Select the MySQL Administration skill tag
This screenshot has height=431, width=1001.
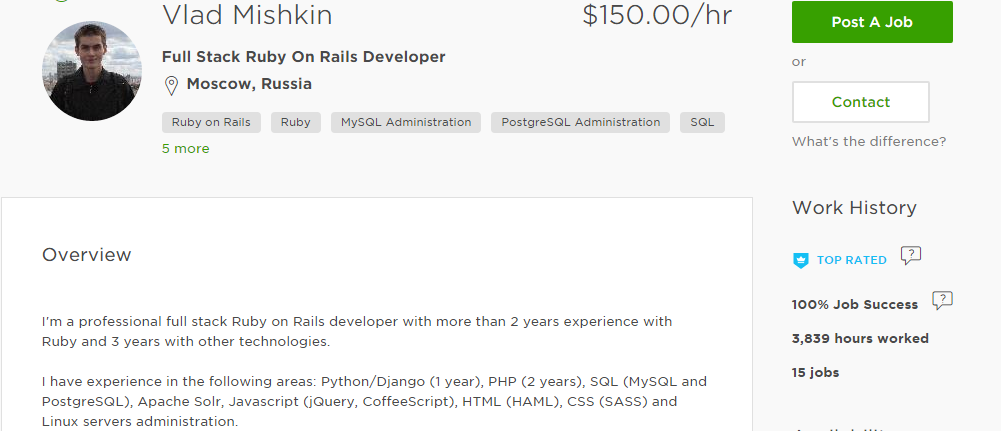click(x=406, y=123)
